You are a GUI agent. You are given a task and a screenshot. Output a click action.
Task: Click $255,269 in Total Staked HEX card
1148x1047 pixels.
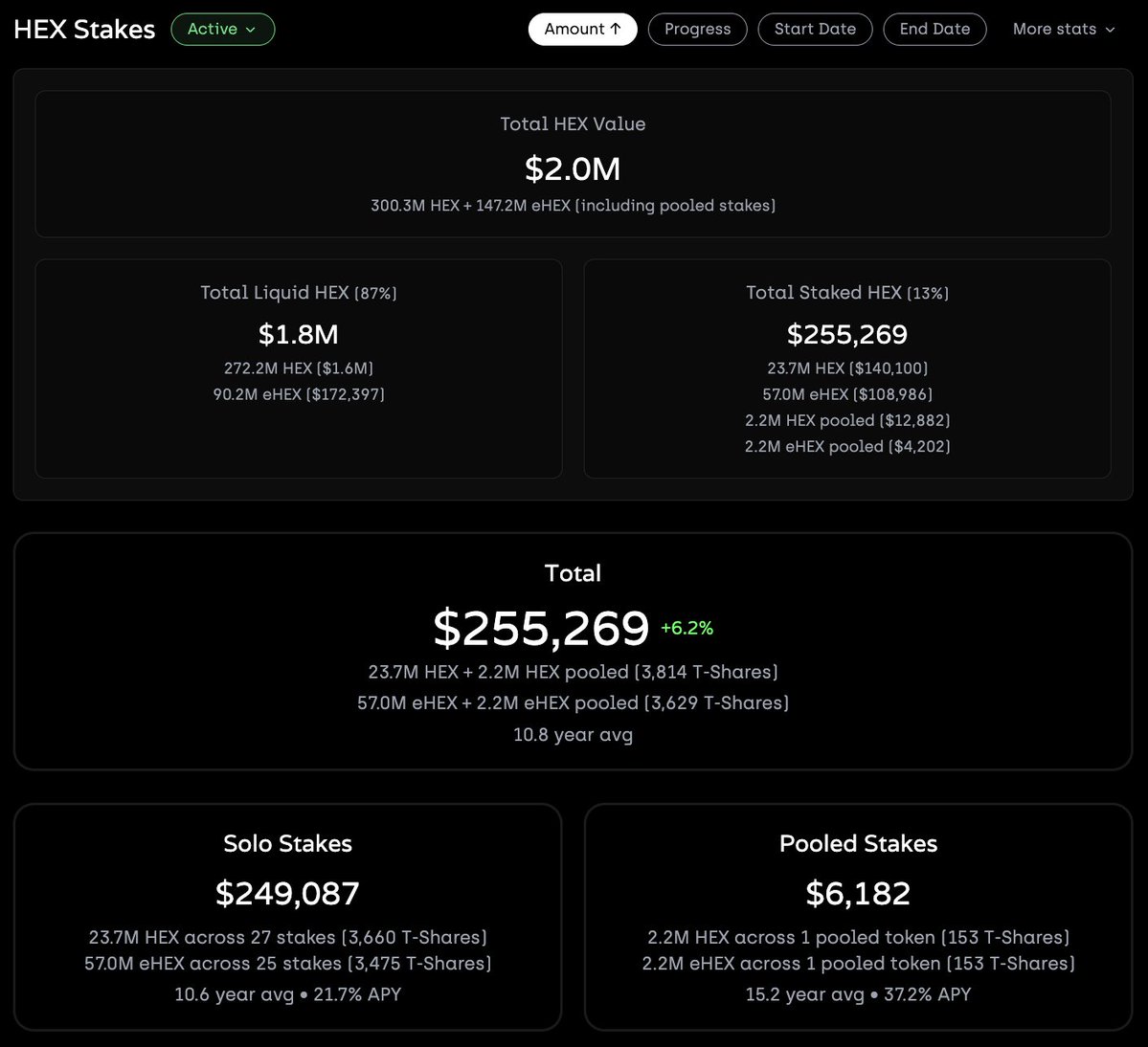pos(847,334)
